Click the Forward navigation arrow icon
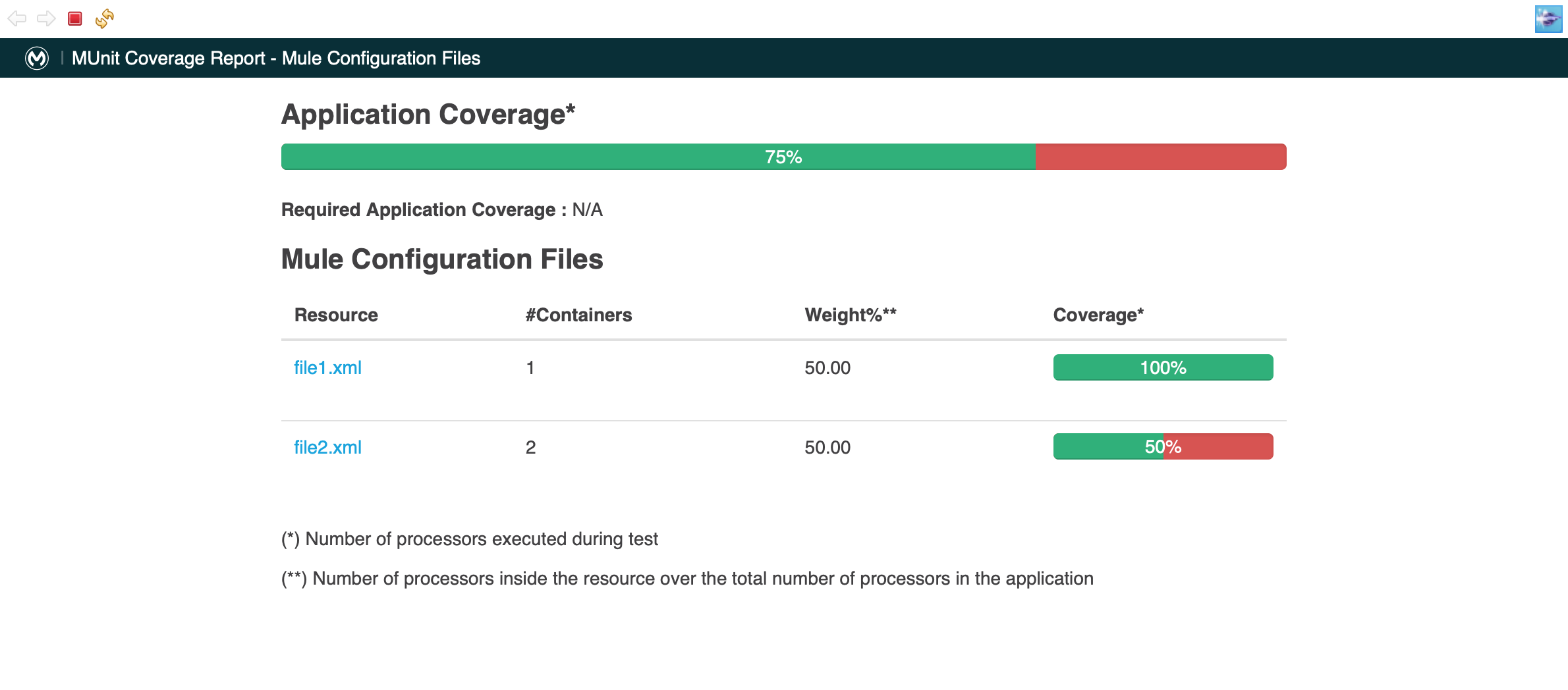 (47, 18)
